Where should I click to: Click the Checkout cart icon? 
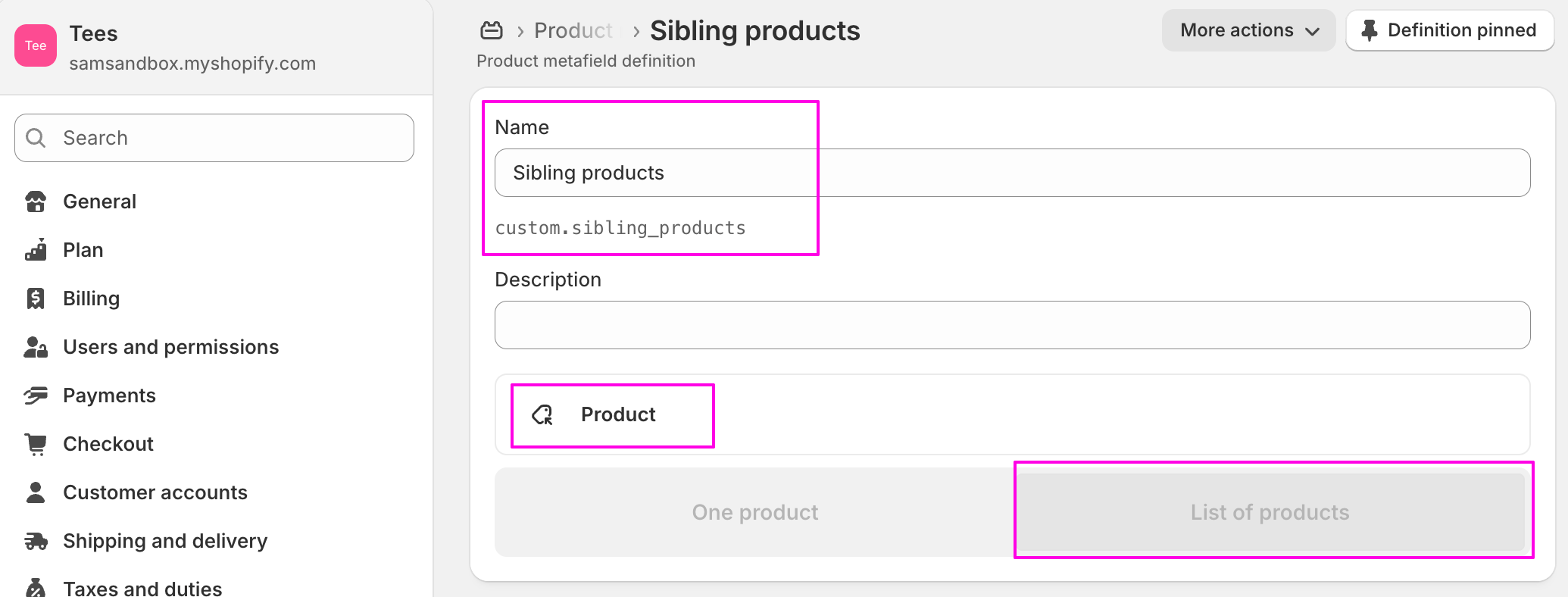(x=36, y=444)
